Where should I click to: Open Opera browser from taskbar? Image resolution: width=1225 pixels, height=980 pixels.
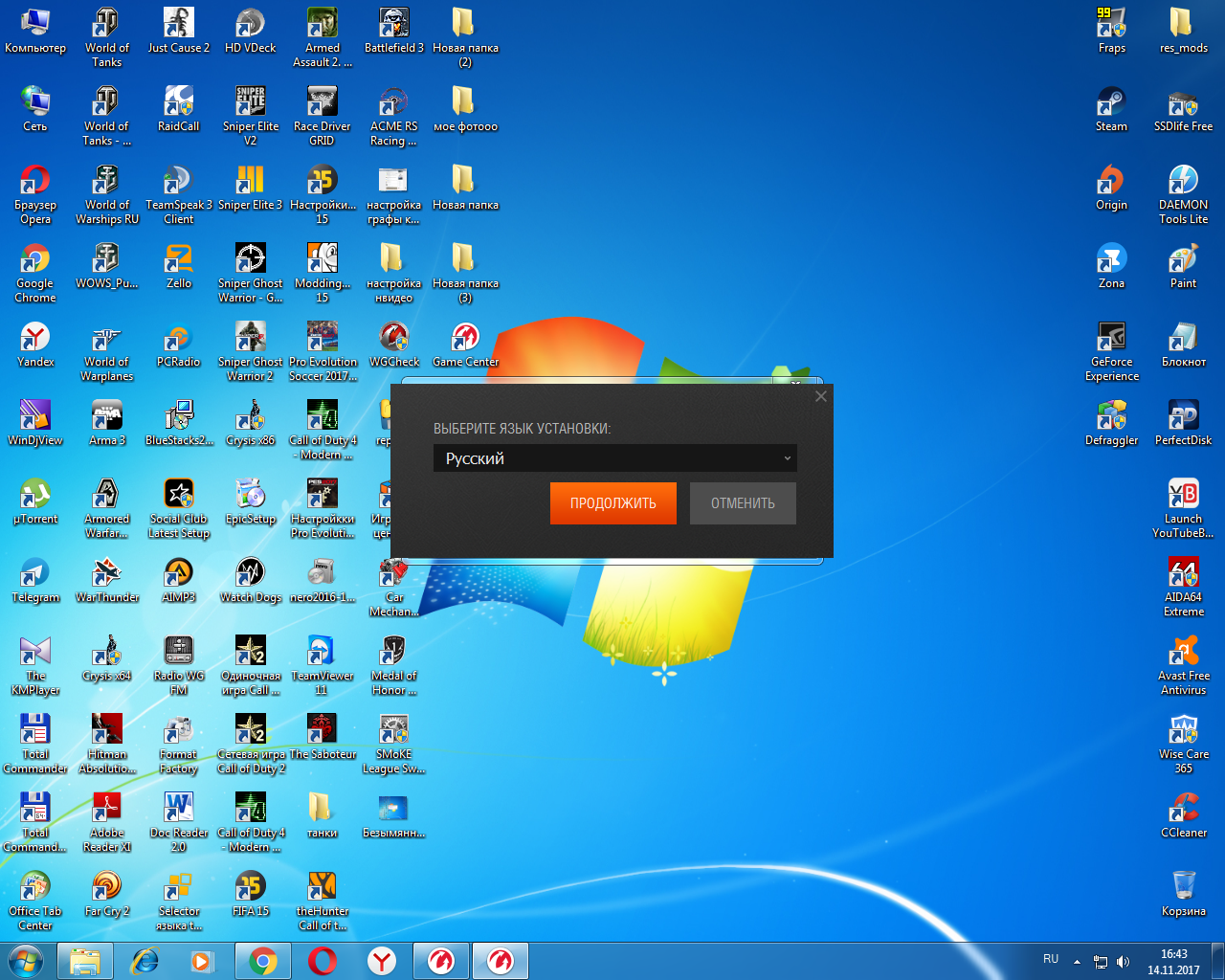point(323,961)
